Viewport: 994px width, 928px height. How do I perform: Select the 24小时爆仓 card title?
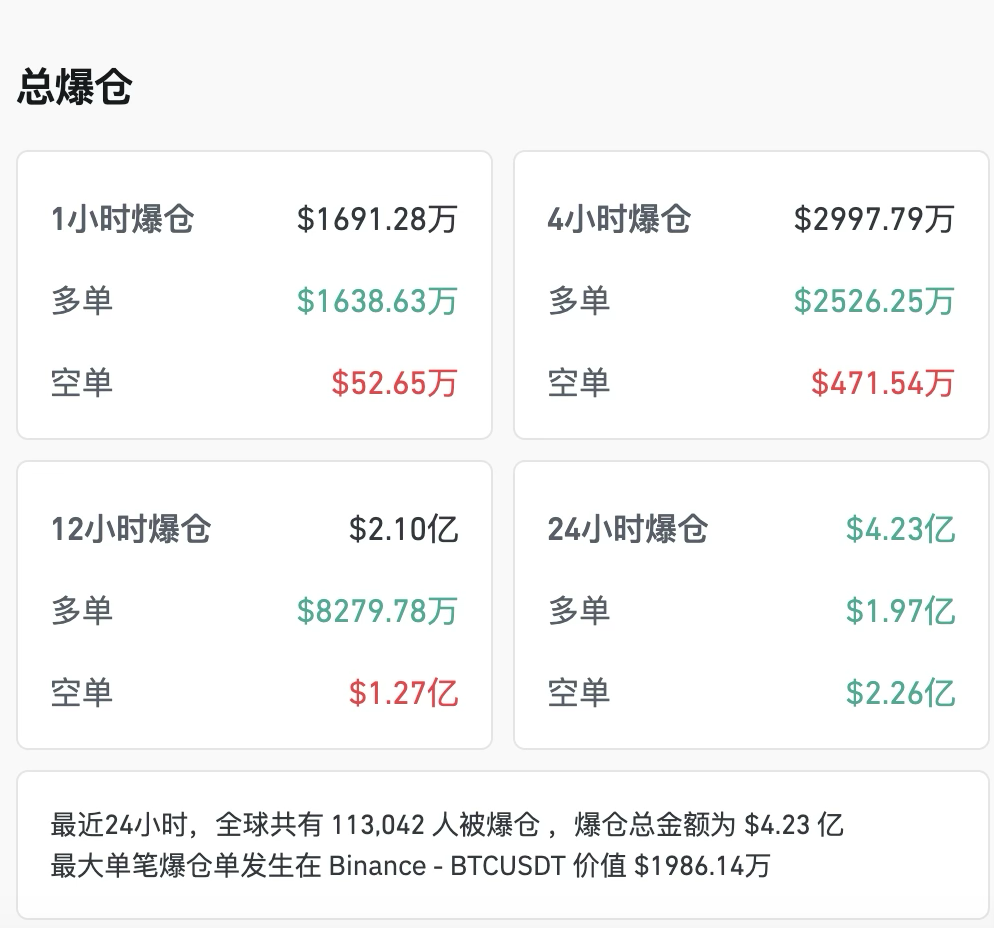[628, 529]
